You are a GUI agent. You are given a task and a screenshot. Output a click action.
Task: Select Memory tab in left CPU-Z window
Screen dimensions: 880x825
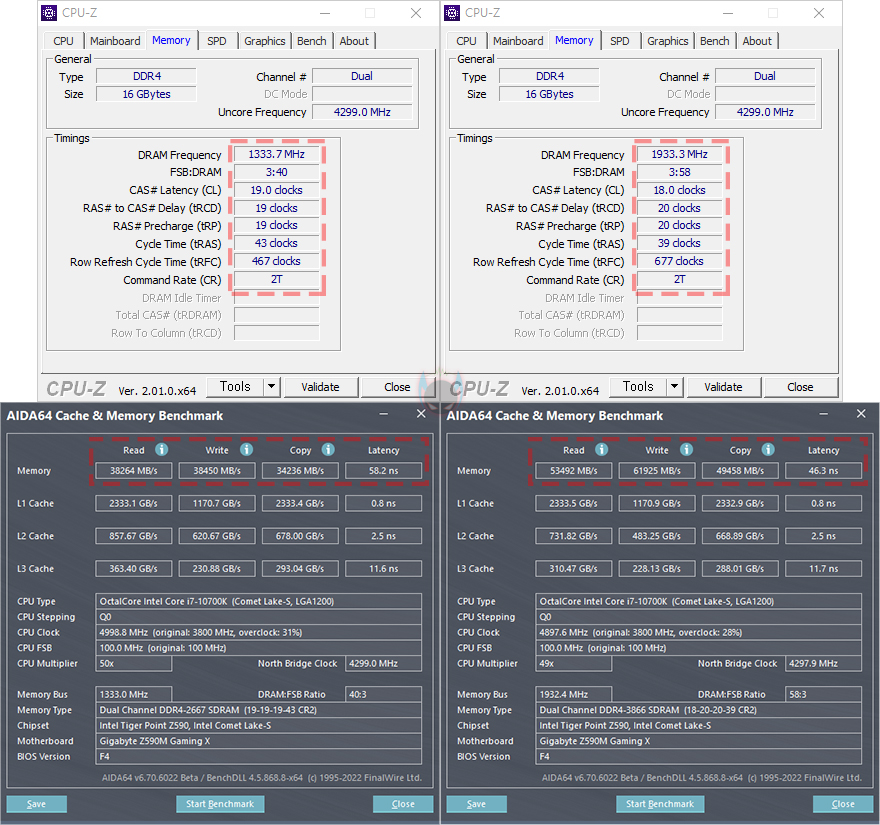(171, 40)
